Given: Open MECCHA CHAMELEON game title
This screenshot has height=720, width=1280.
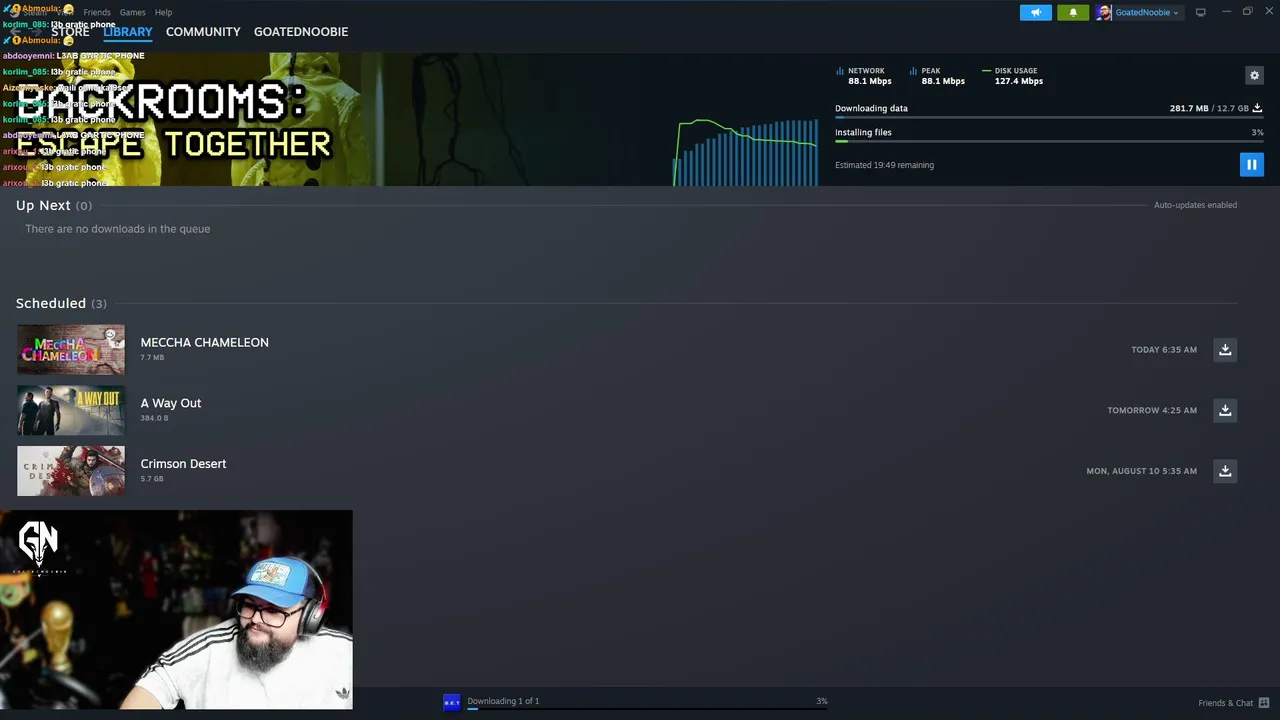Looking at the screenshot, I should (204, 342).
